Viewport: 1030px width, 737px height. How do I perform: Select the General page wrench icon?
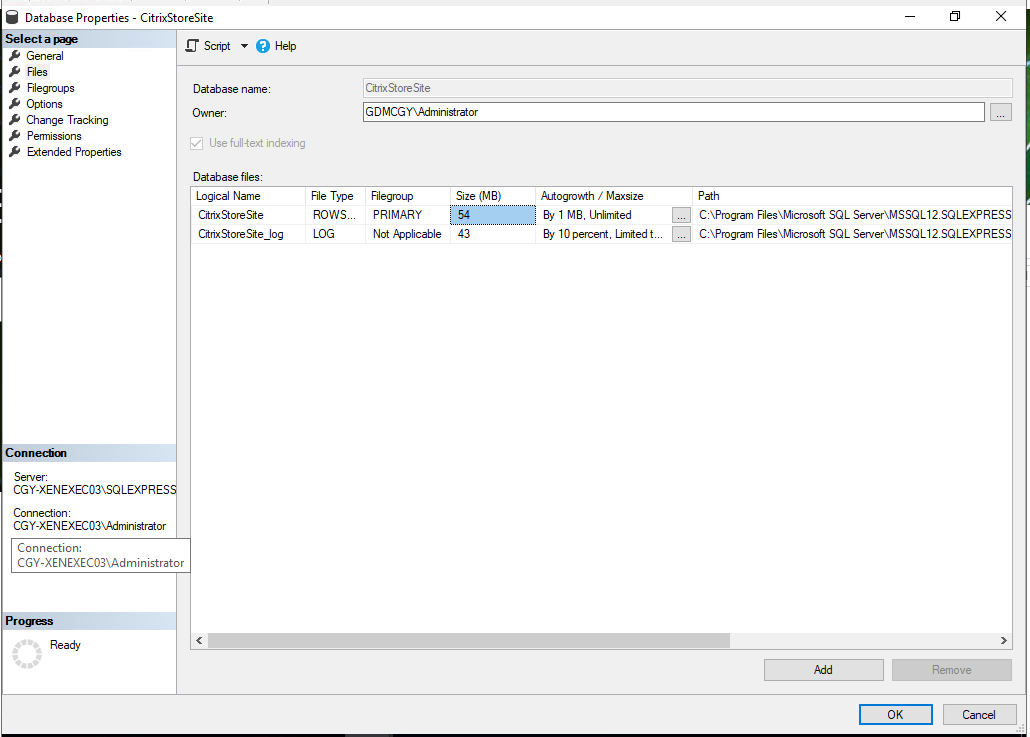tap(15, 56)
